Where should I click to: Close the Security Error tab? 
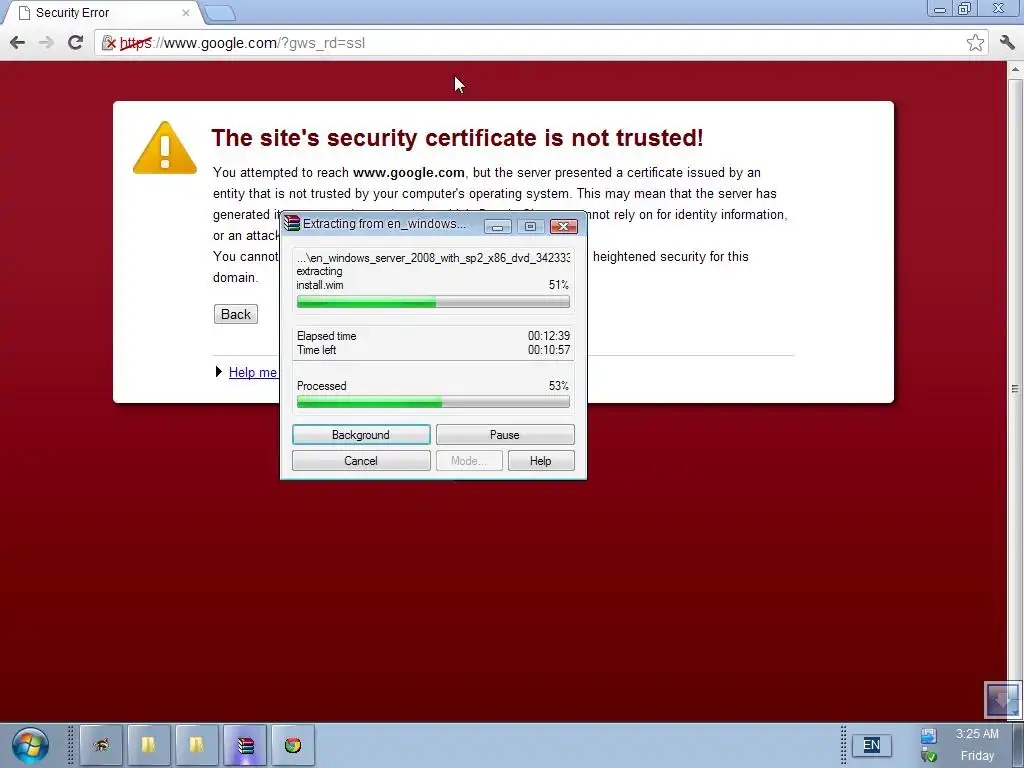click(185, 12)
